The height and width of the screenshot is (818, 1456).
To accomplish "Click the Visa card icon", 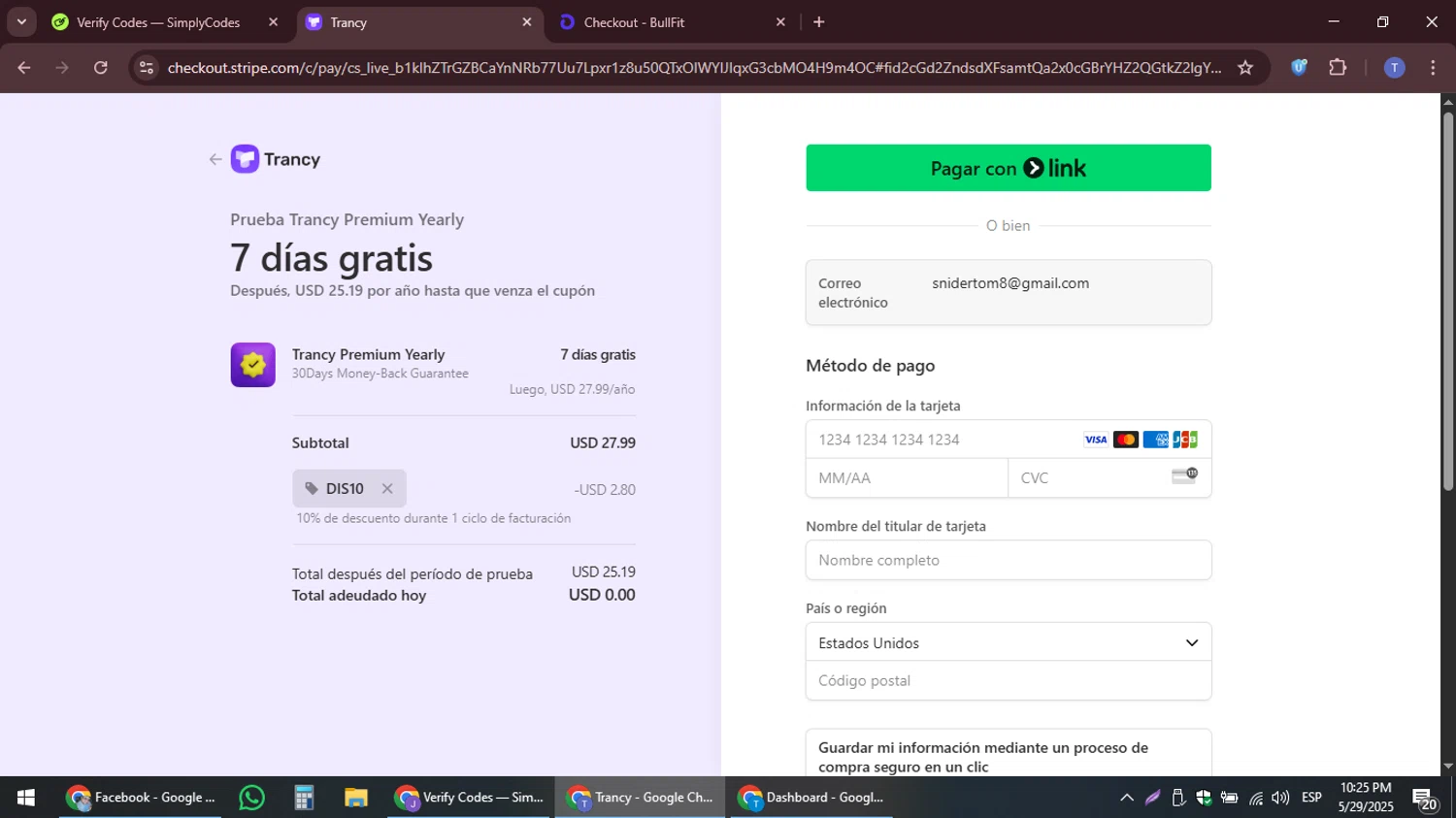I will pyautogui.click(x=1096, y=440).
